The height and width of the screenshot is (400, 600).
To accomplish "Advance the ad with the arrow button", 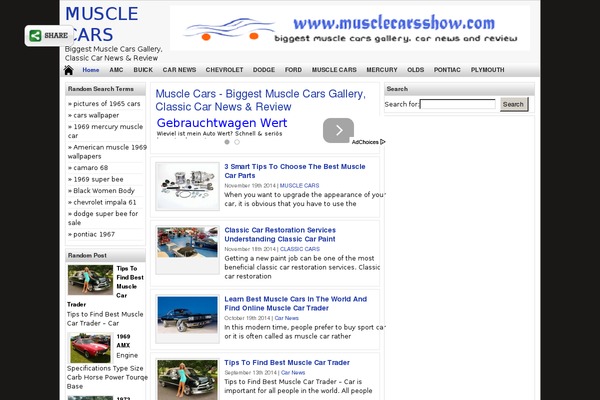I will (x=338, y=131).
